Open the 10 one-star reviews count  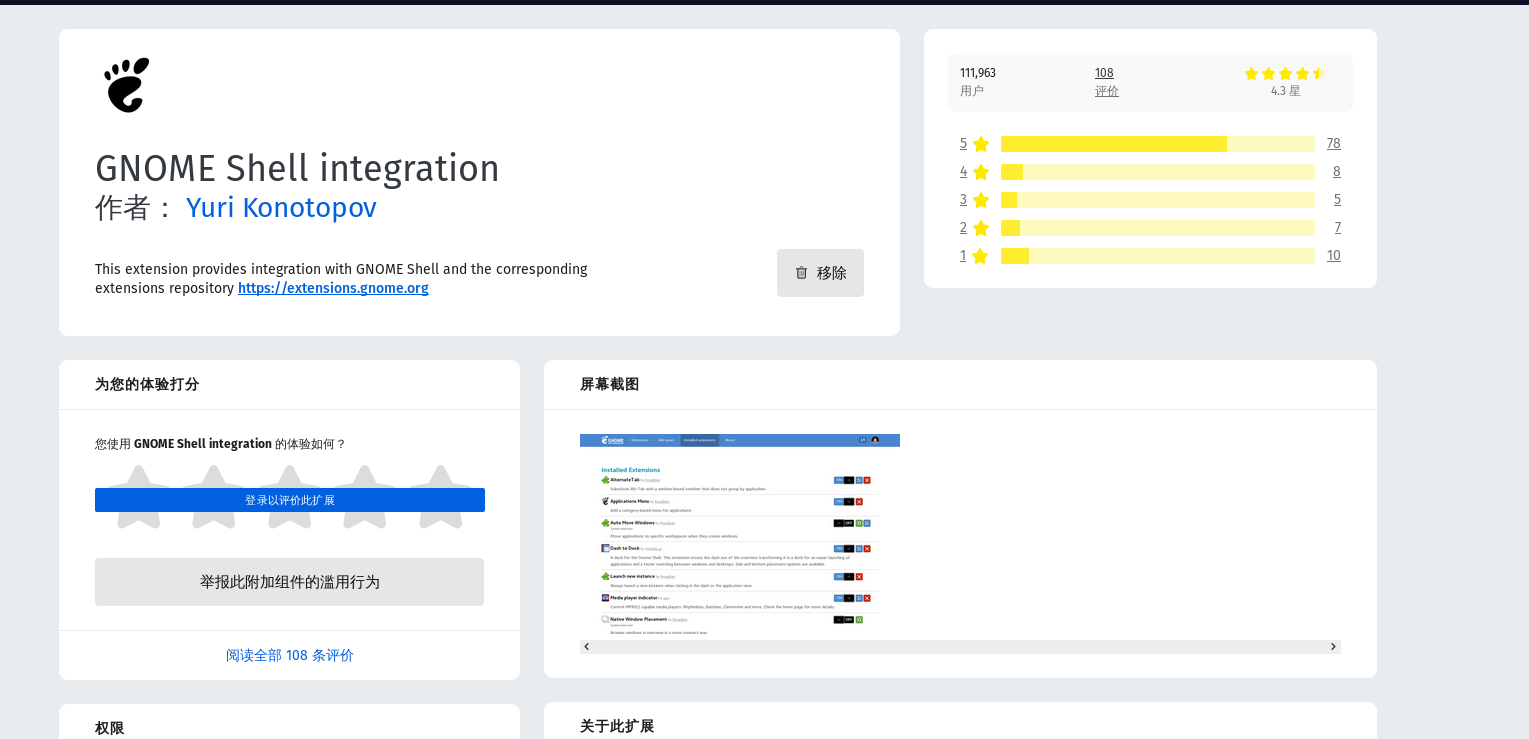1333,256
